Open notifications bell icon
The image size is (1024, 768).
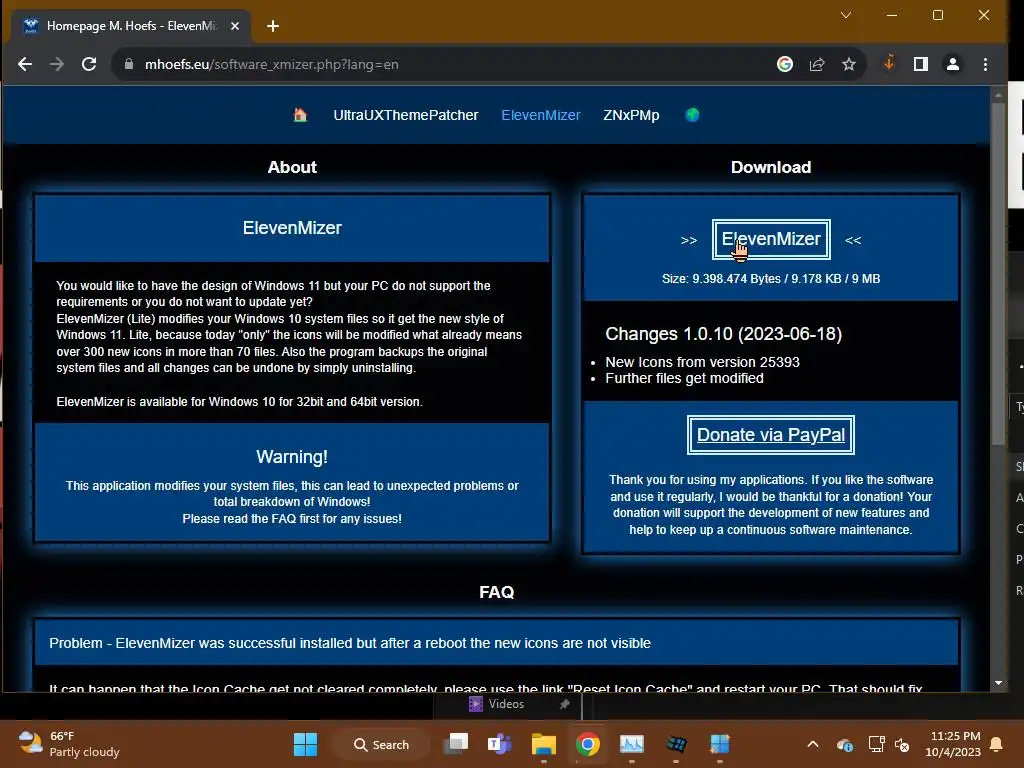[x=997, y=744]
